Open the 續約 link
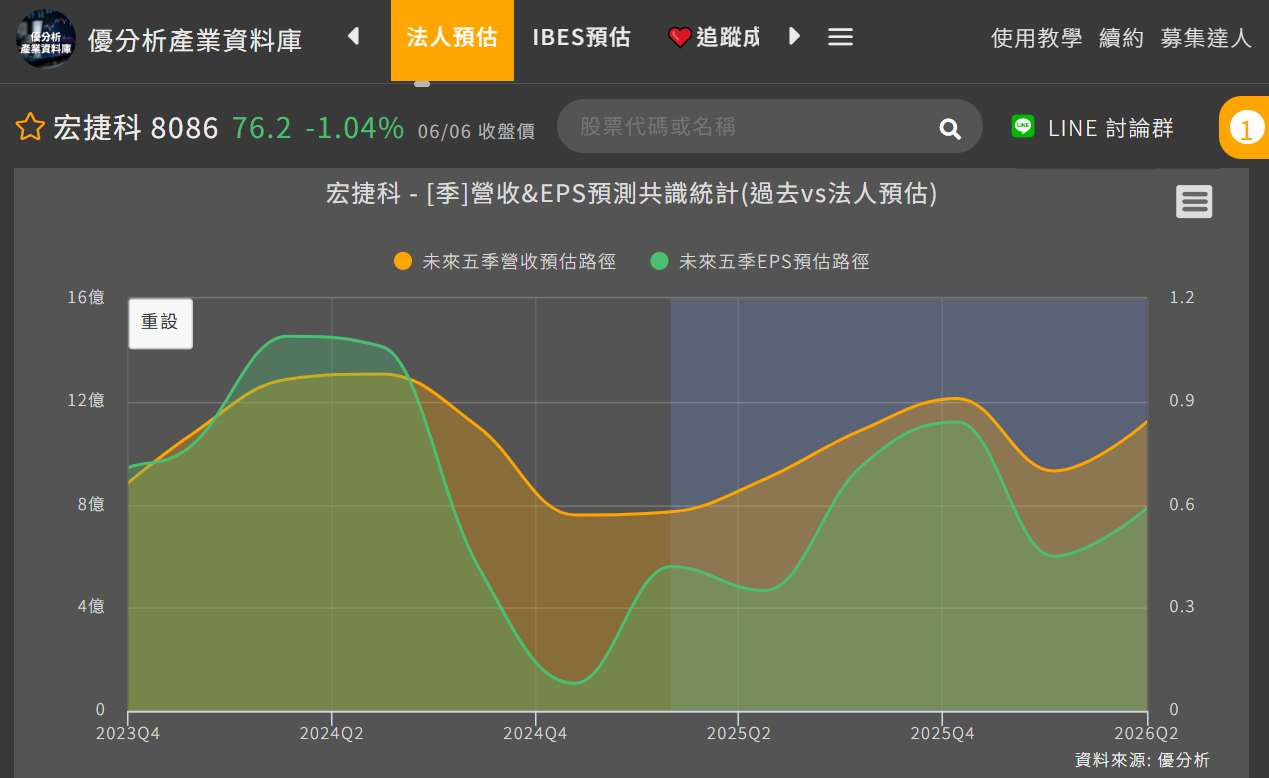The image size is (1269, 778). click(x=1121, y=38)
